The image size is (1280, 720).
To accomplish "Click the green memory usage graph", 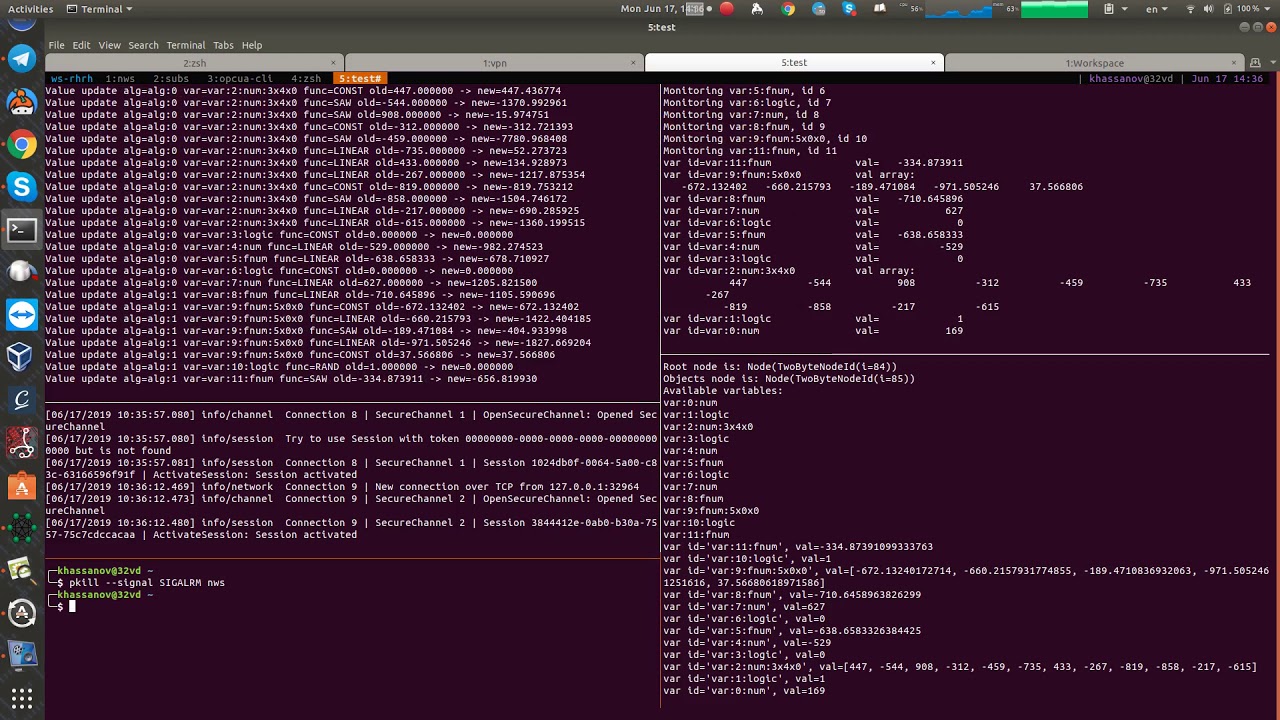I will coord(1055,9).
